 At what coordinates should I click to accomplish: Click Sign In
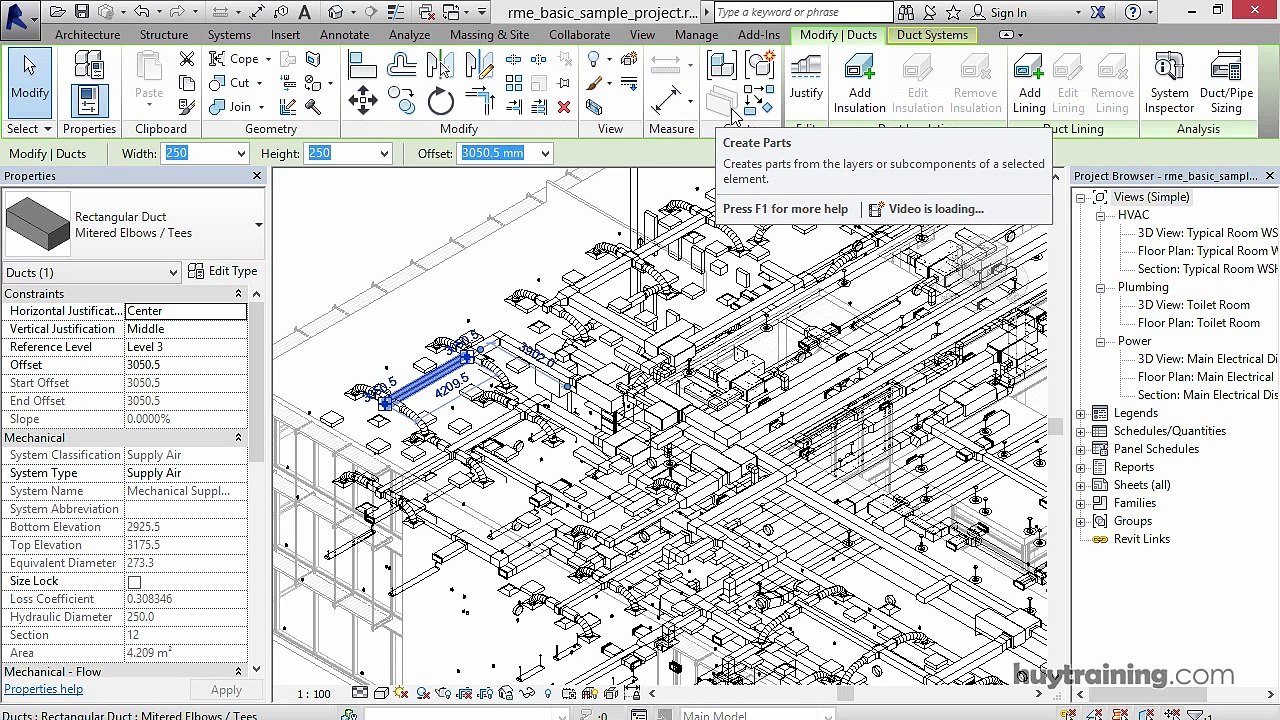pos(1008,13)
